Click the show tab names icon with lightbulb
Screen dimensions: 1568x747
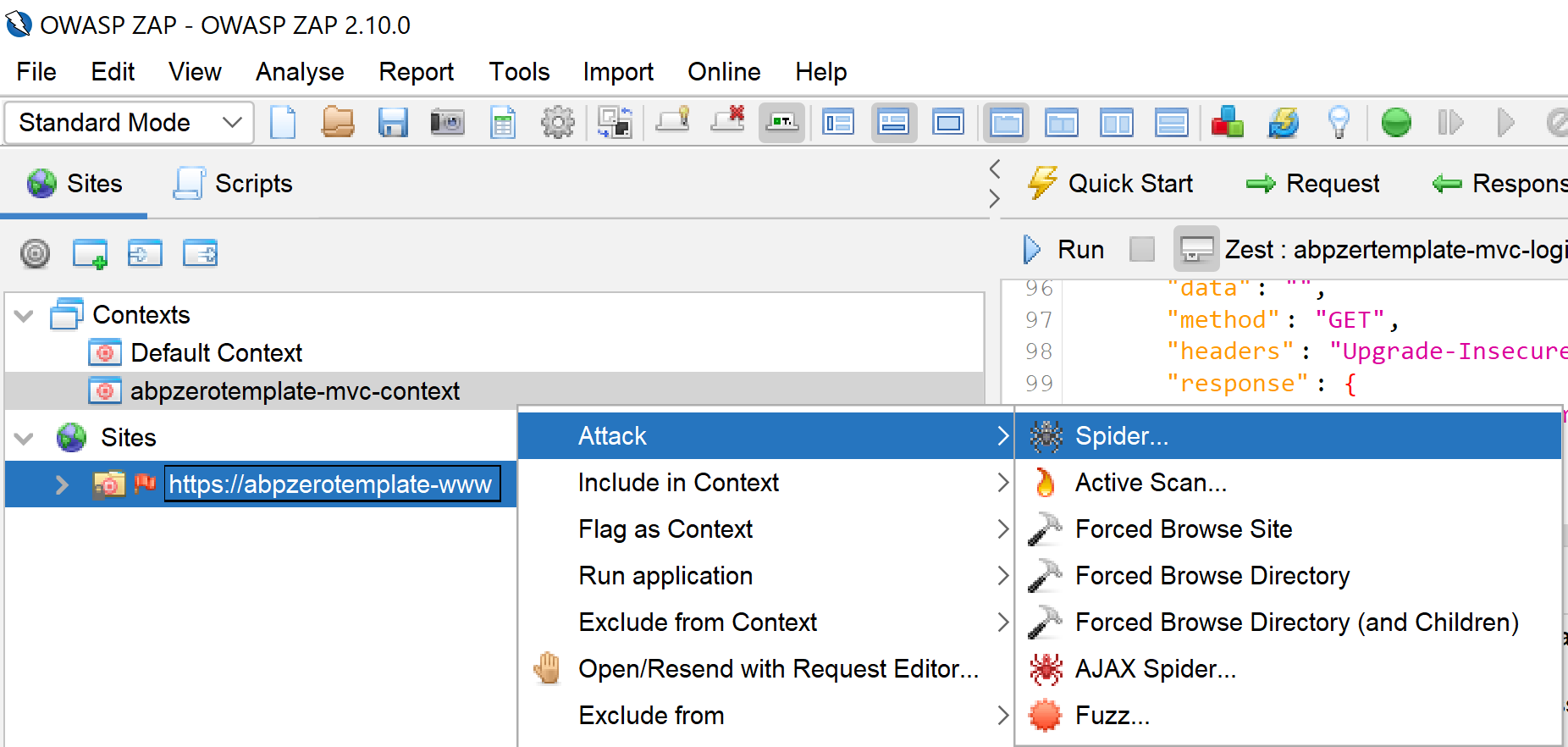pos(673,121)
